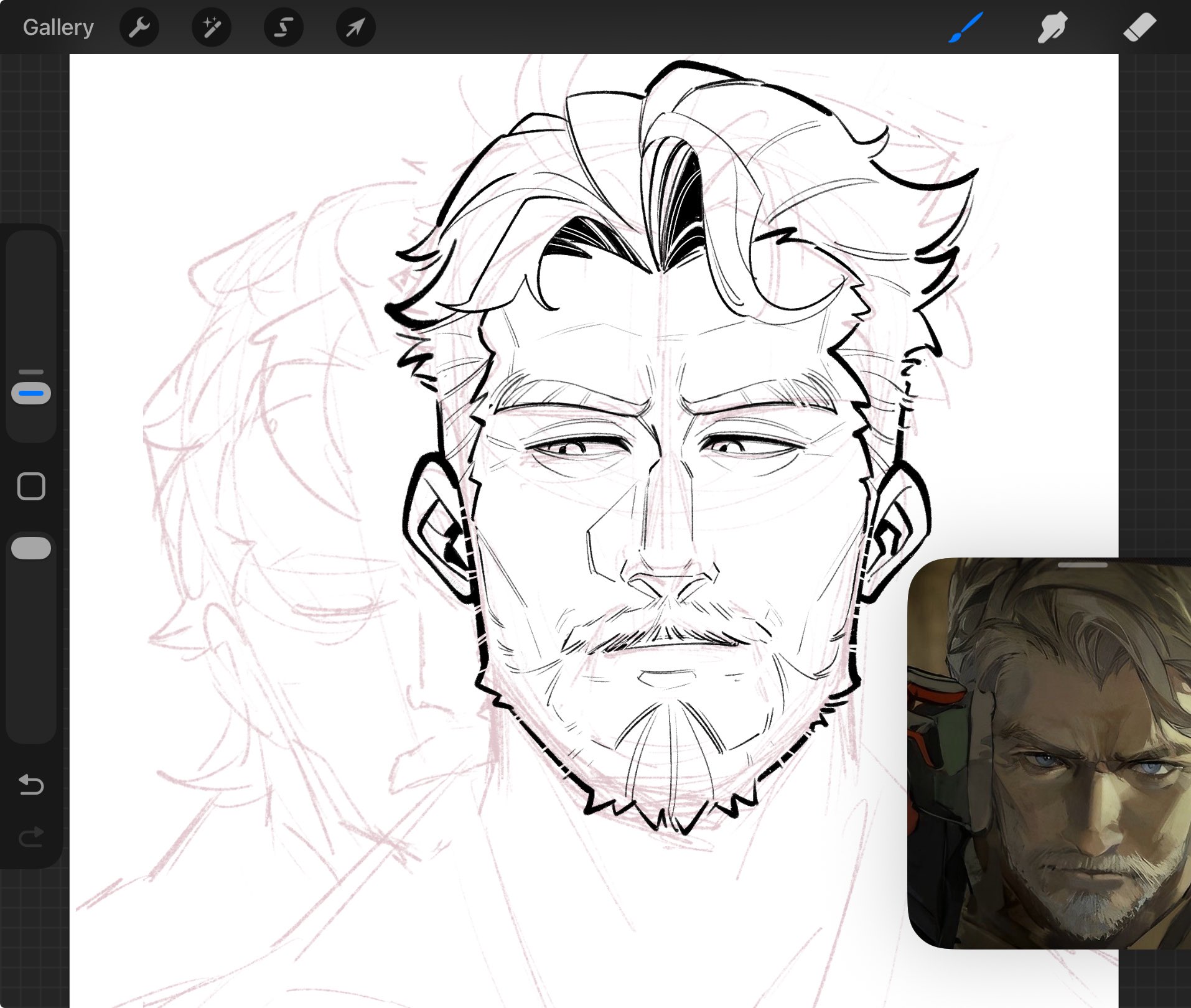Click the brush opacity slider handle
The image size is (1191, 1008).
(x=31, y=548)
